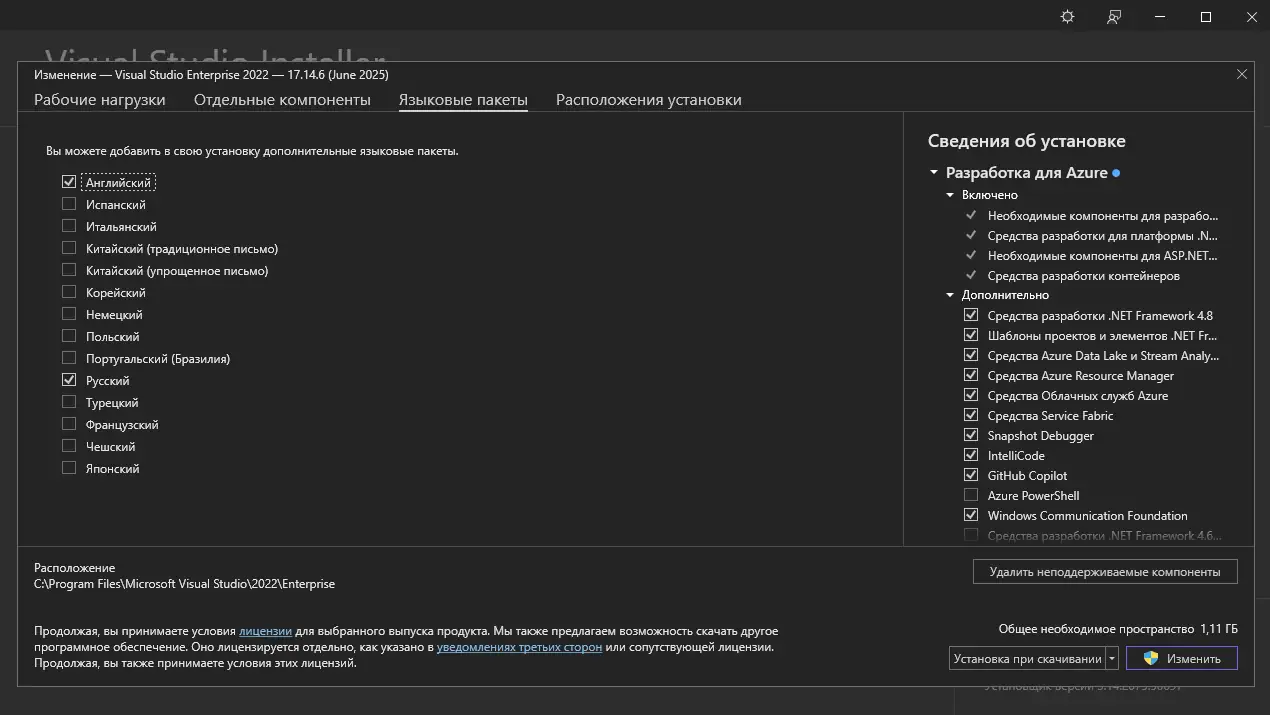Viewport: 1270px width, 715px height.
Task: Open the лицензии hyperlink
Action: (265, 631)
